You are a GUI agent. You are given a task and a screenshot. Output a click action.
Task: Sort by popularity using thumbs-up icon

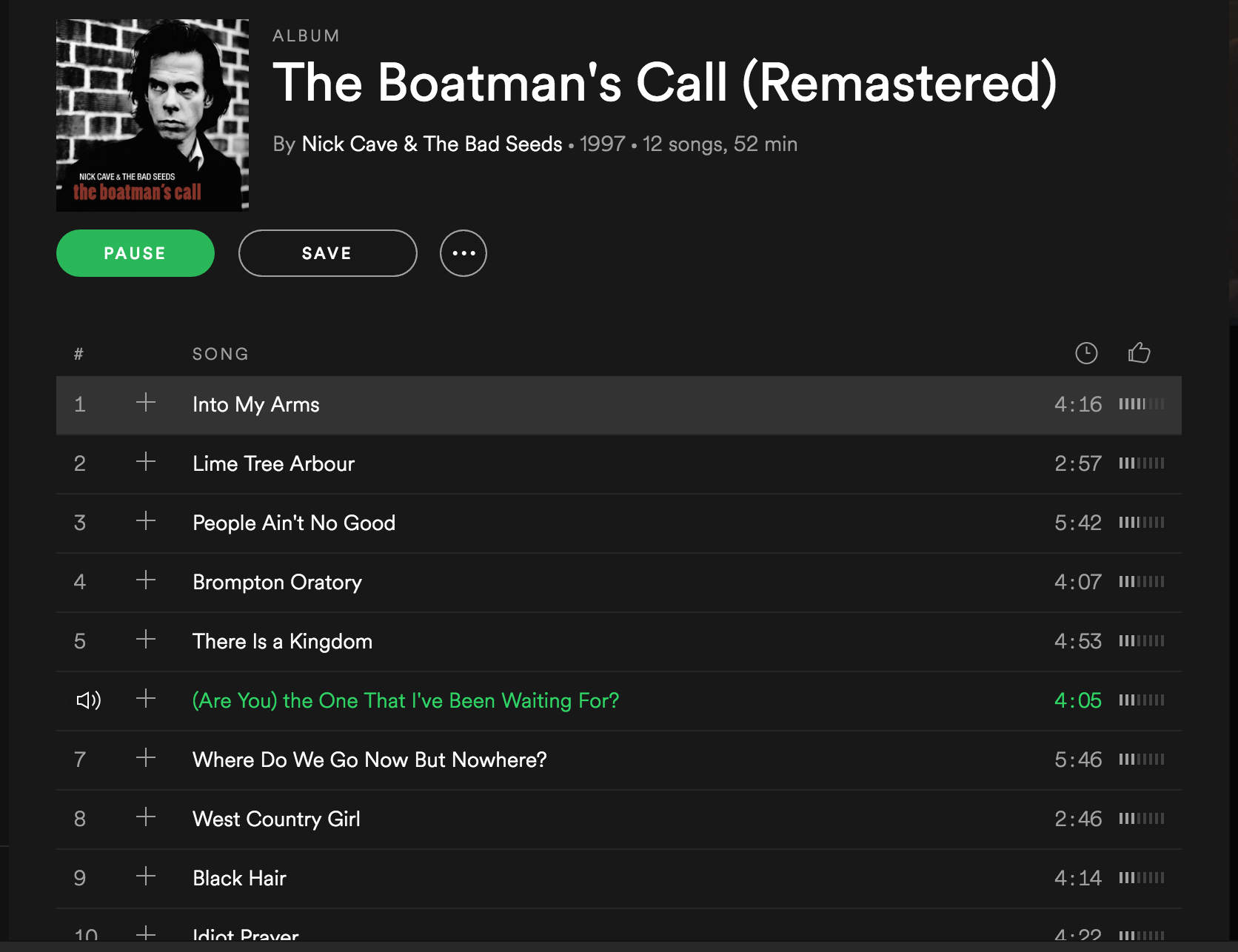1139,353
